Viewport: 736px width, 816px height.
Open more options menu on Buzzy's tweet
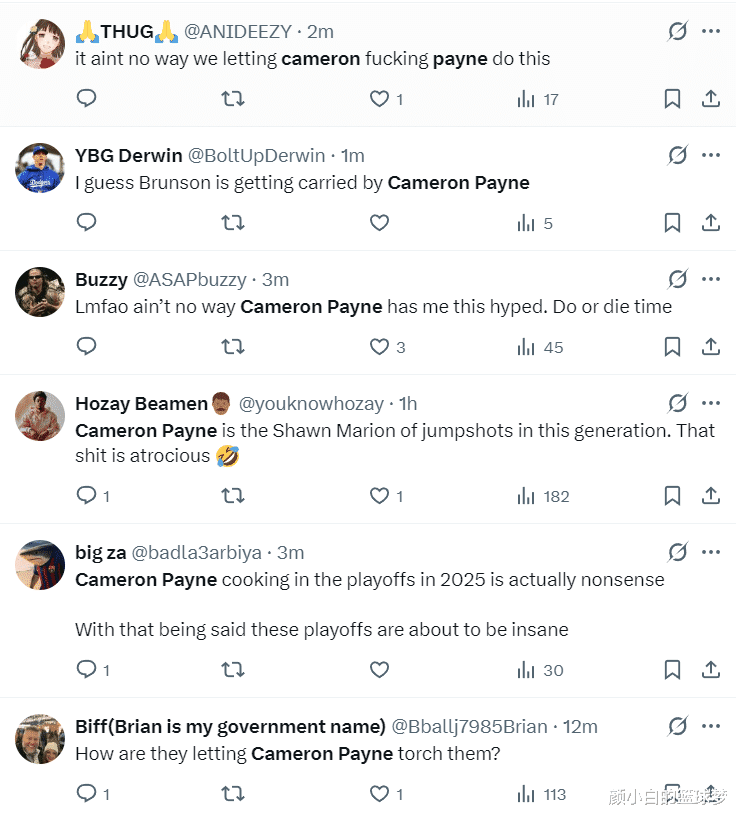(710, 279)
